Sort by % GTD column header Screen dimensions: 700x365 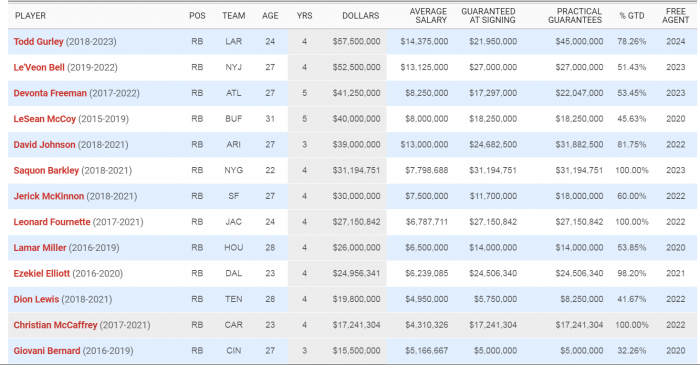[632, 16]
